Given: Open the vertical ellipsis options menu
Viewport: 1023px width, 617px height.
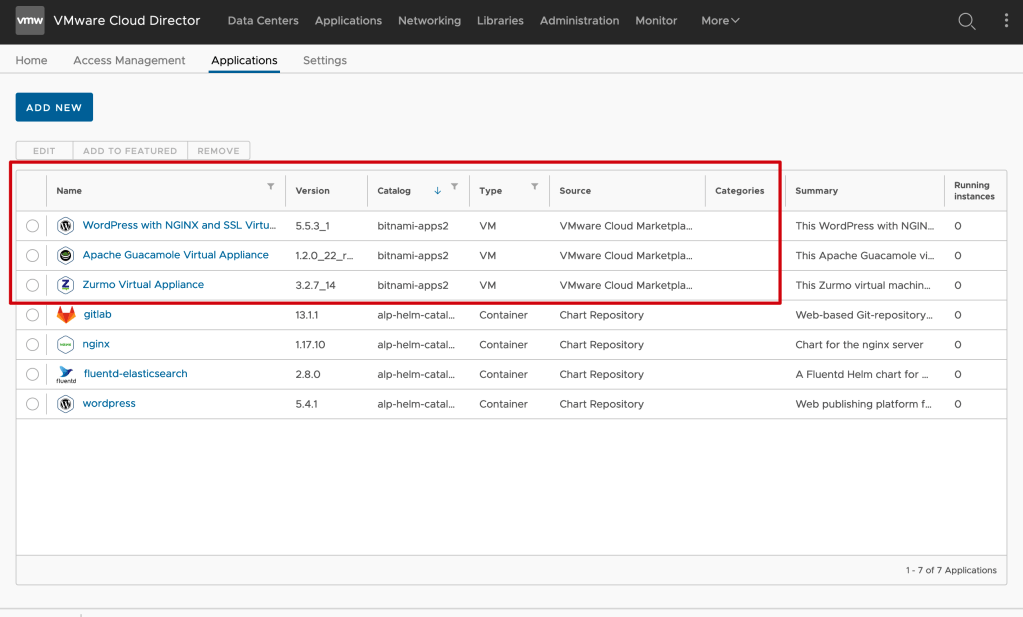Looking at the screenshot, I should pyautogui.click(x=1006, y=21).
